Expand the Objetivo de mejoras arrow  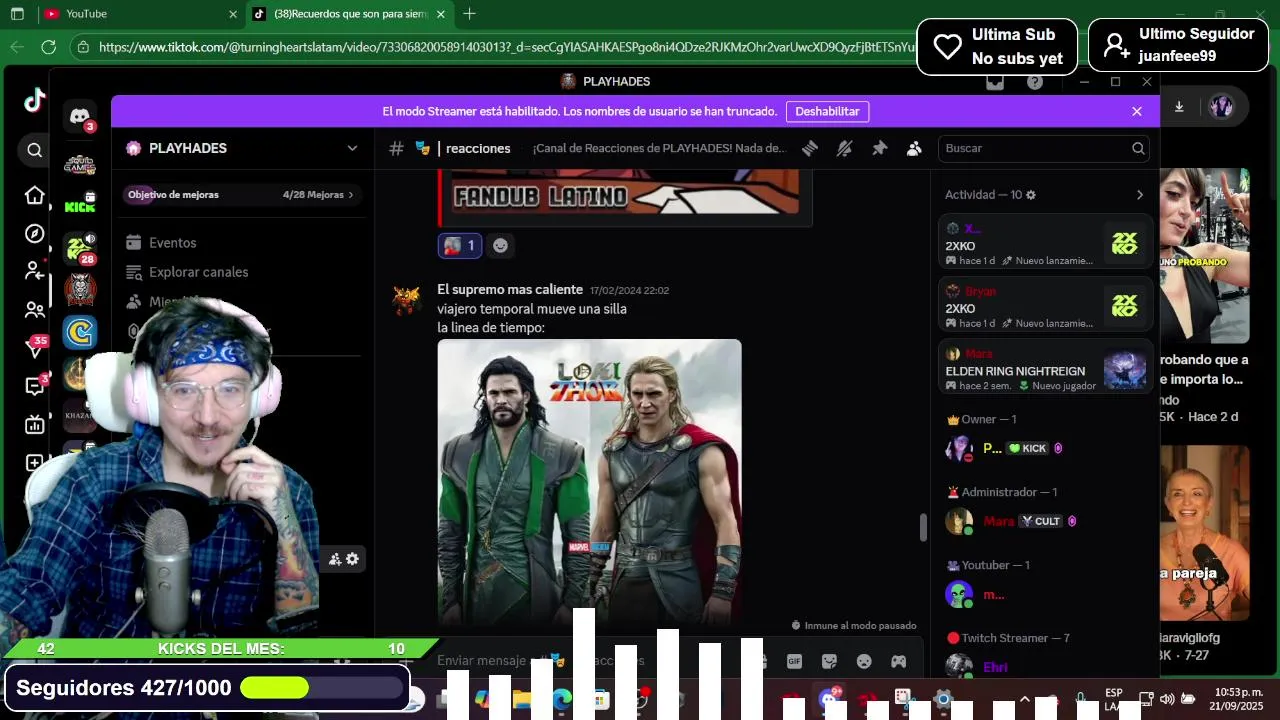coord(350,195)
